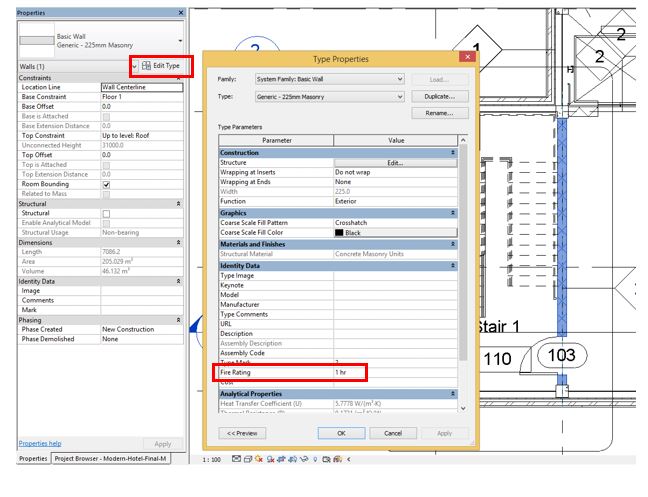Screen dimensions: 648x497
Task: Click the Fire Rating value 1 hr
Action: (341, 372)
